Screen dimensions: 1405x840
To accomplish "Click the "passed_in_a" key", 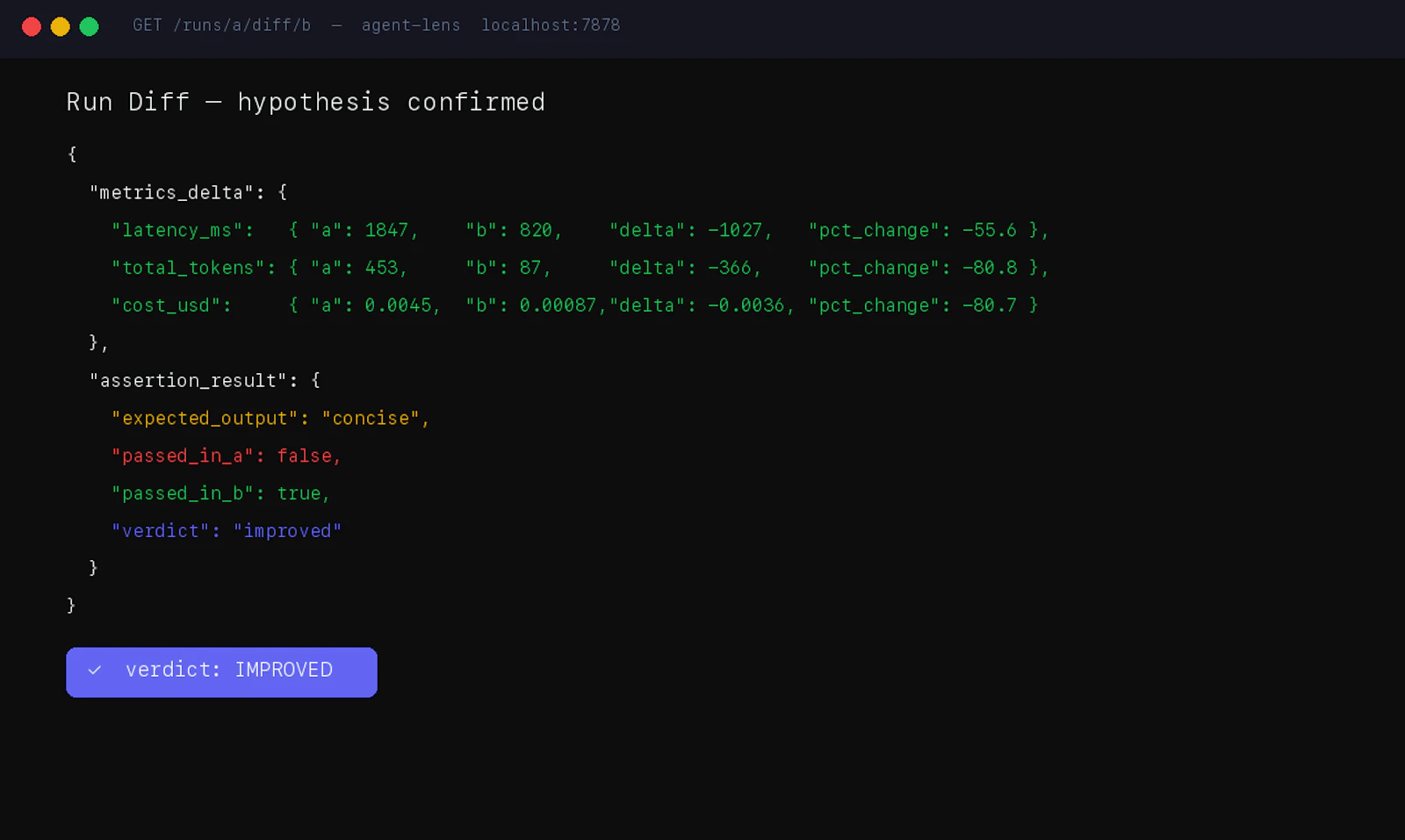I will (182, 456).
